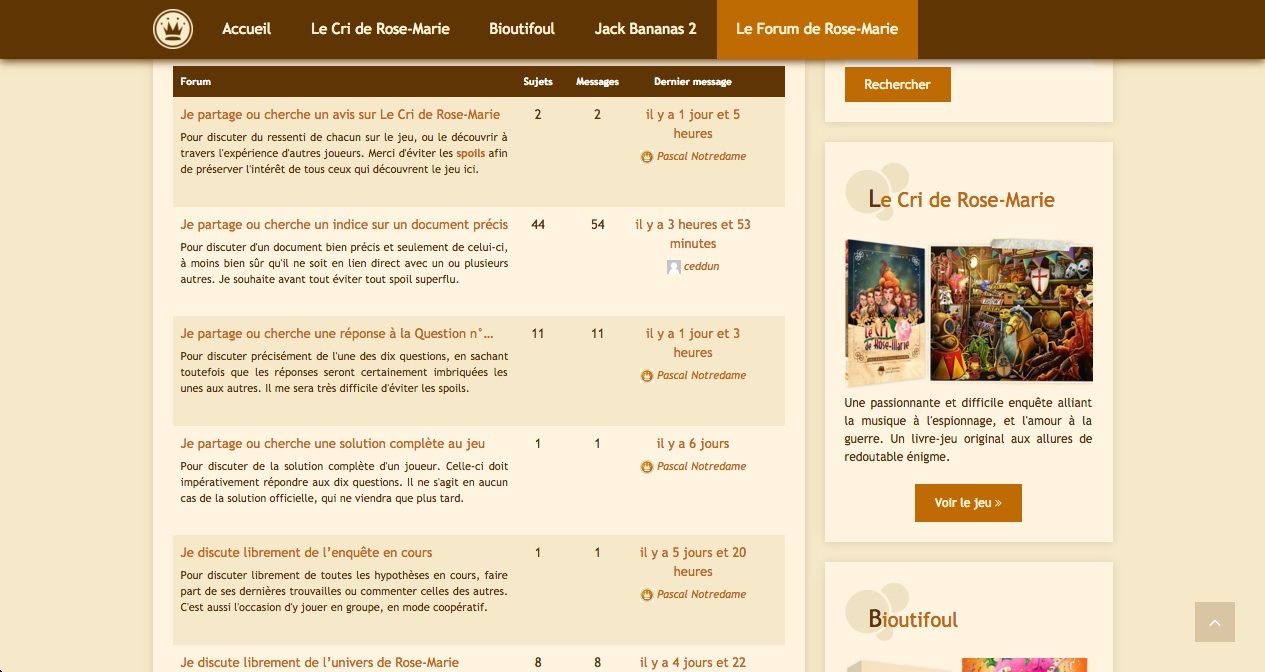Click the Le Cri de Rose-Marie game artwork image
The height and width of the screenshot is (672, 1265).
[1012, 311]
